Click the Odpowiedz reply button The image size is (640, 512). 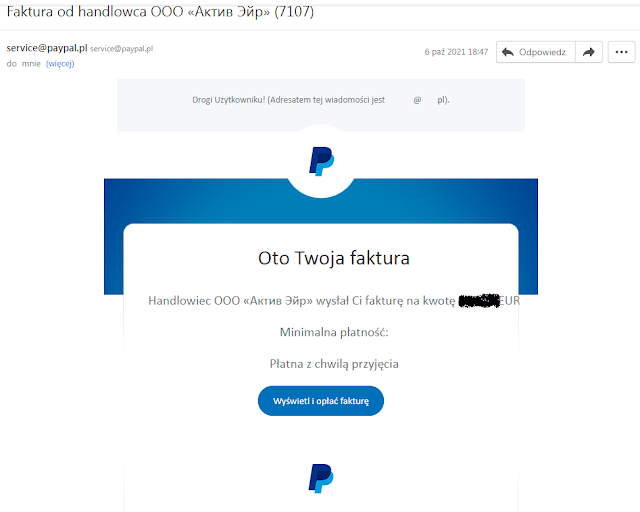[536, 52]
